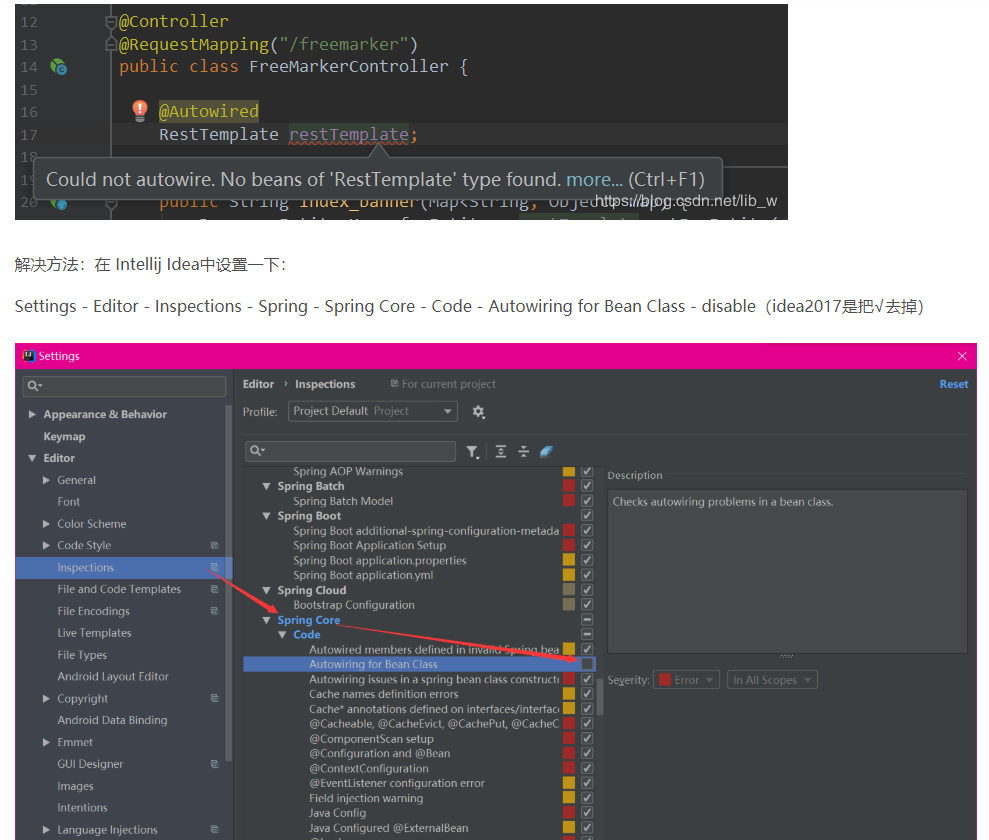Switch to the Editor breadcrumb in settings header

(257, 383)
